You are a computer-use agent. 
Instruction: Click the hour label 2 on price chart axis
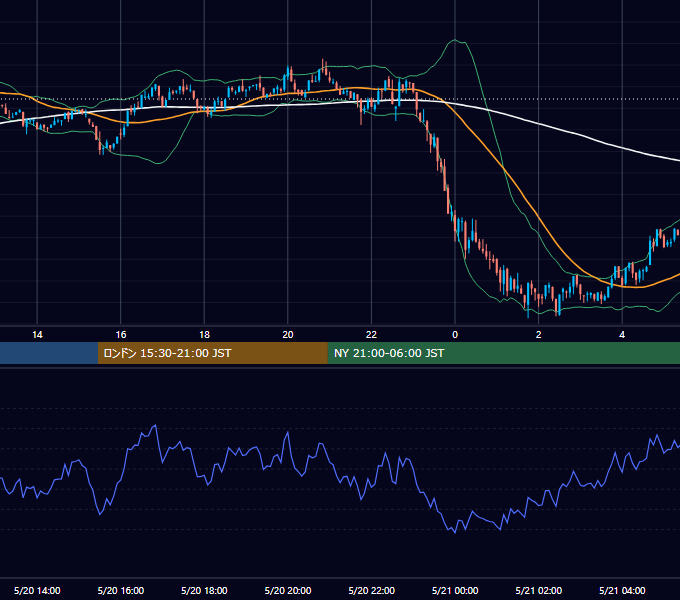539,335
